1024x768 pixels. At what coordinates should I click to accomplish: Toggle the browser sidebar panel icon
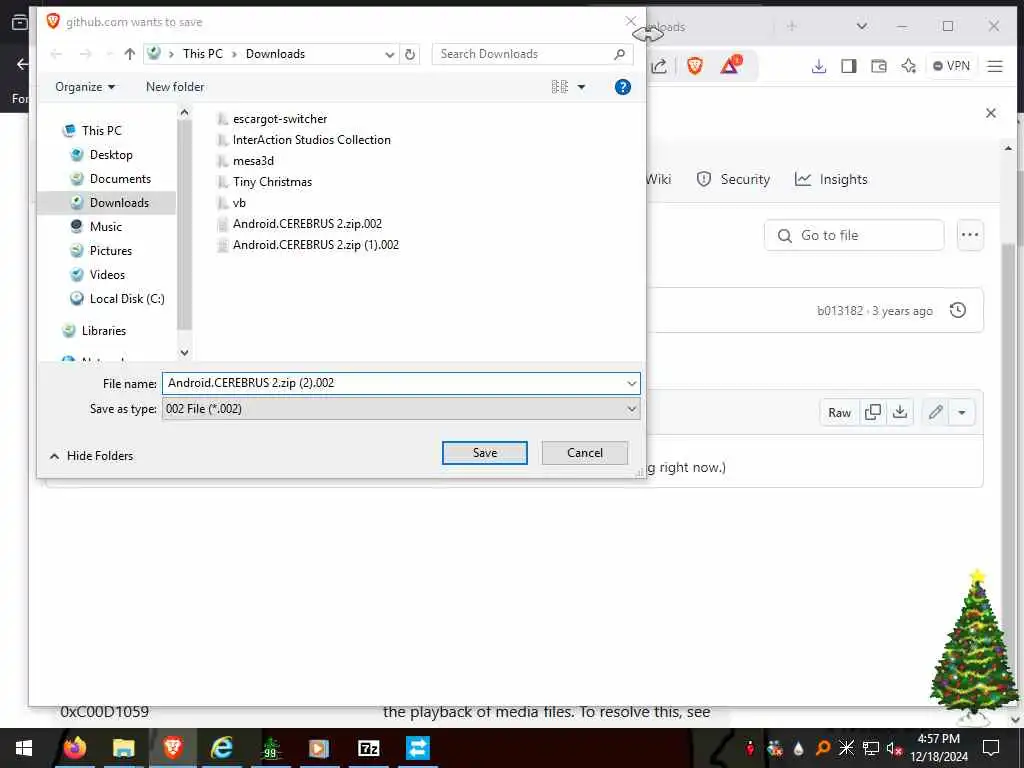(848, 66)
